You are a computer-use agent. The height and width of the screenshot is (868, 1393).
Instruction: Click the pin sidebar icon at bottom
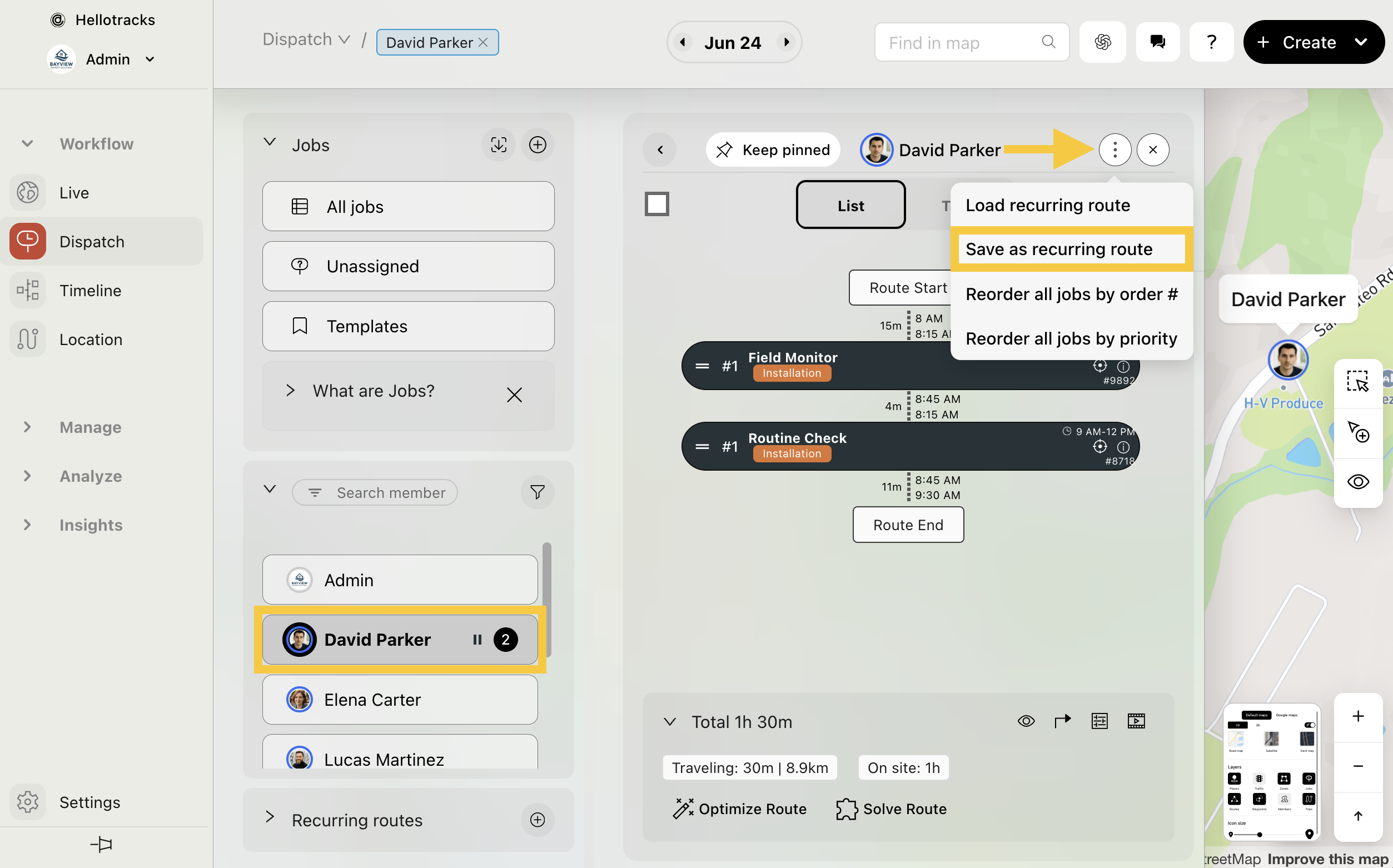point(102,844)
